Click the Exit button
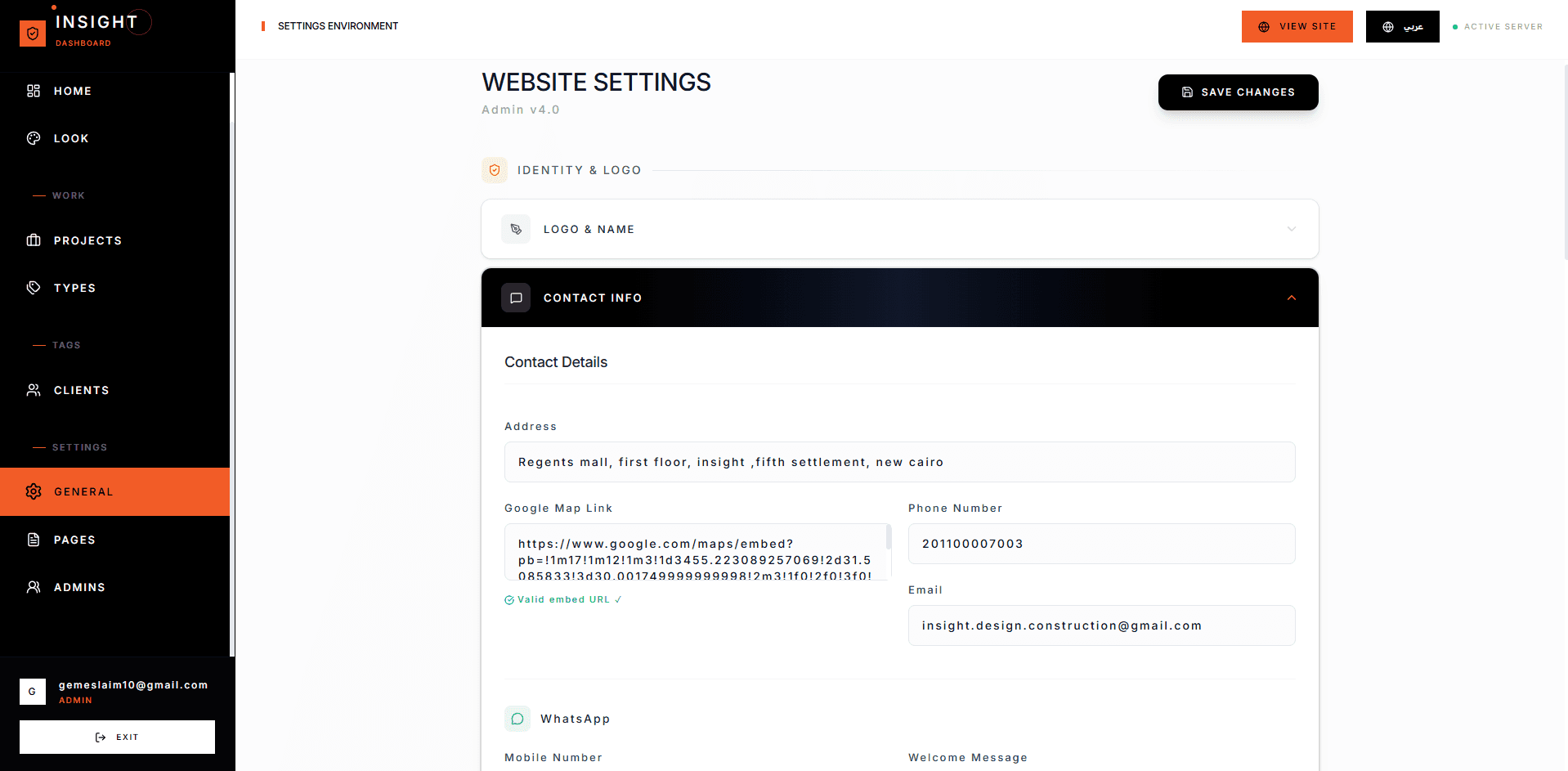1568x771 pixels. [117, 737]
